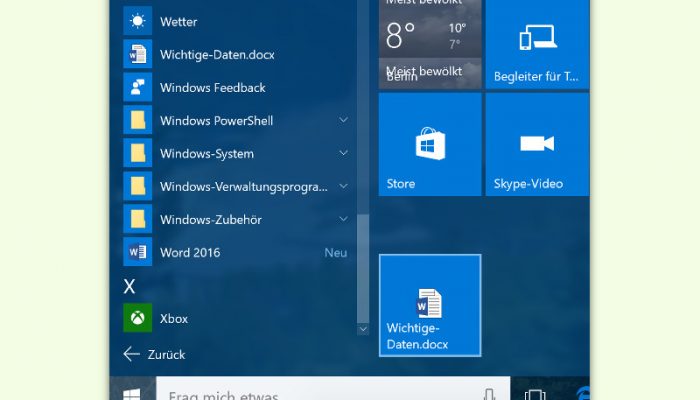Click the Frag mich etwas search field
Viewport: 700px width, 400px height.
(x=333, y=388)
